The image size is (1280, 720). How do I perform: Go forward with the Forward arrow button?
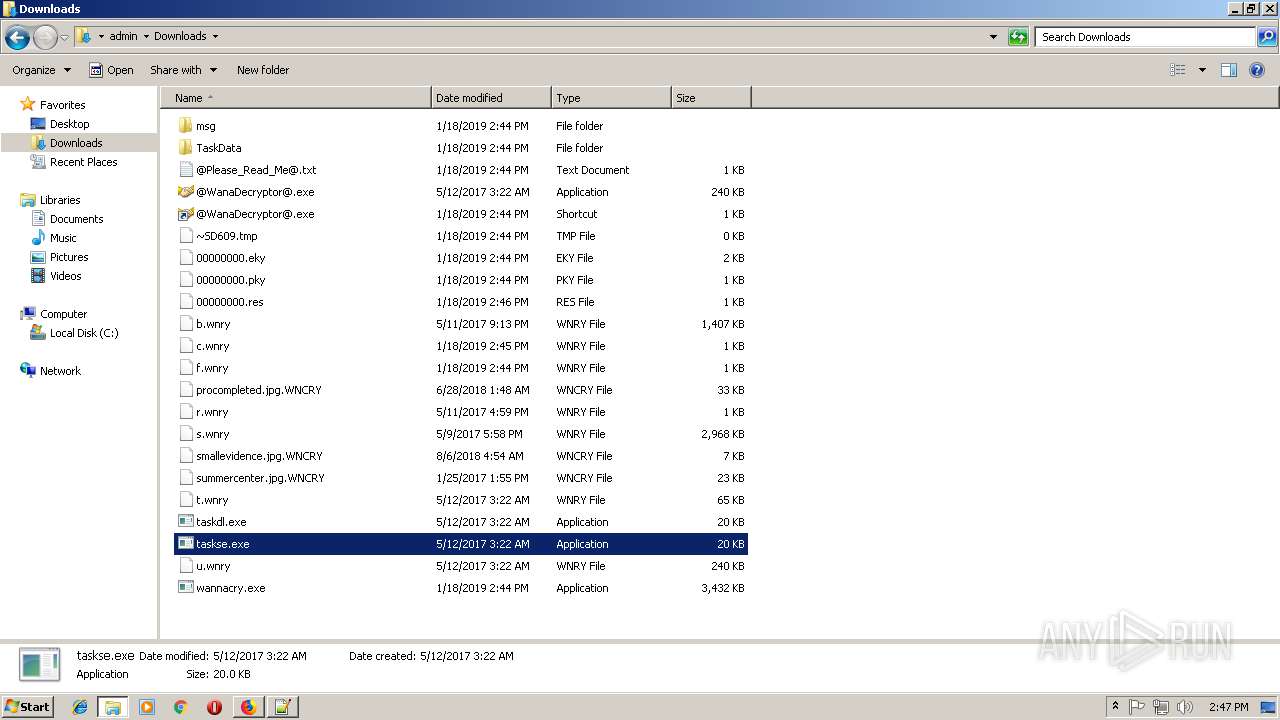point(45,38)
